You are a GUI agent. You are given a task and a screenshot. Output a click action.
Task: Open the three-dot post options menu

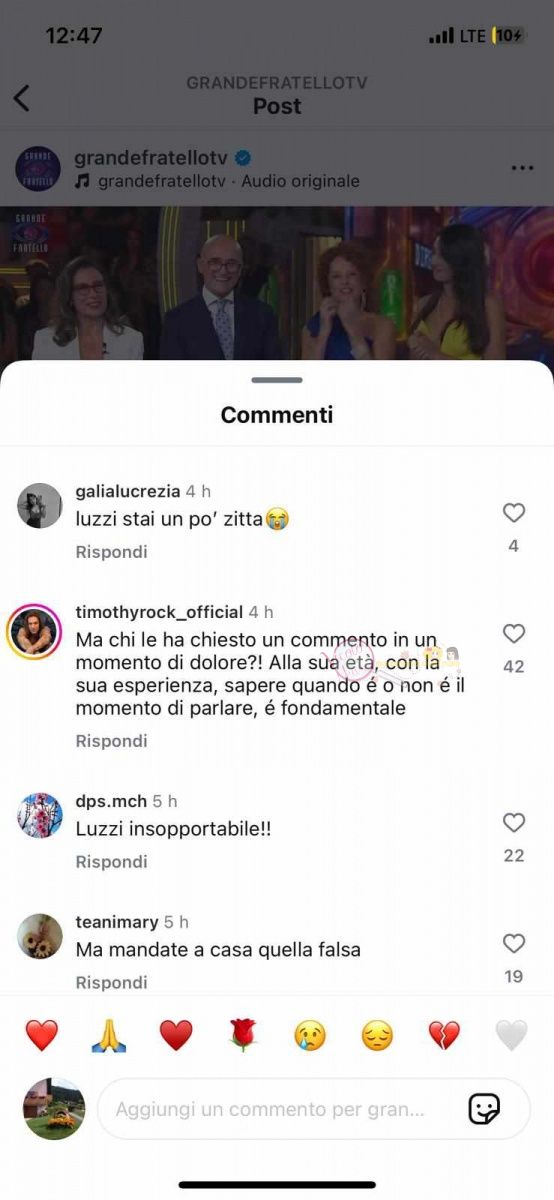[522, 168]
